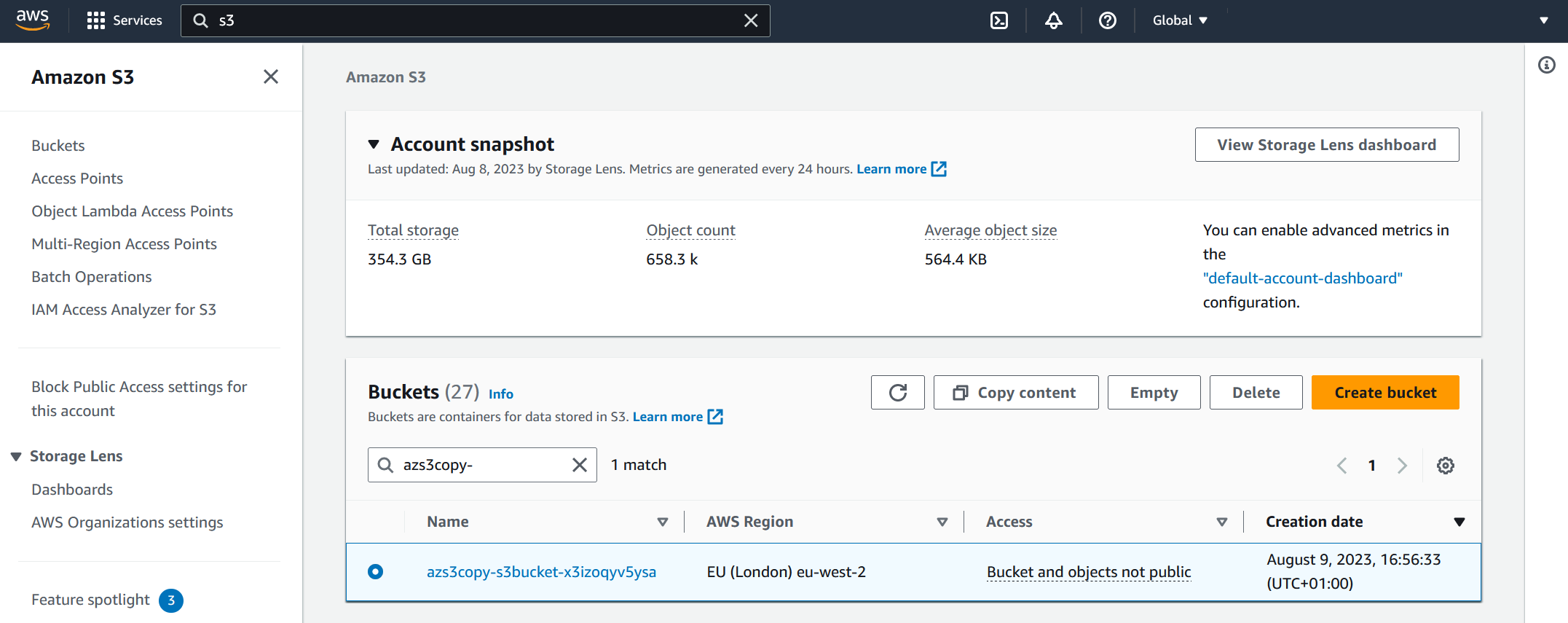Open the notifications bell
This screenshot has width=1568, height=623.
pos(1053,20)
